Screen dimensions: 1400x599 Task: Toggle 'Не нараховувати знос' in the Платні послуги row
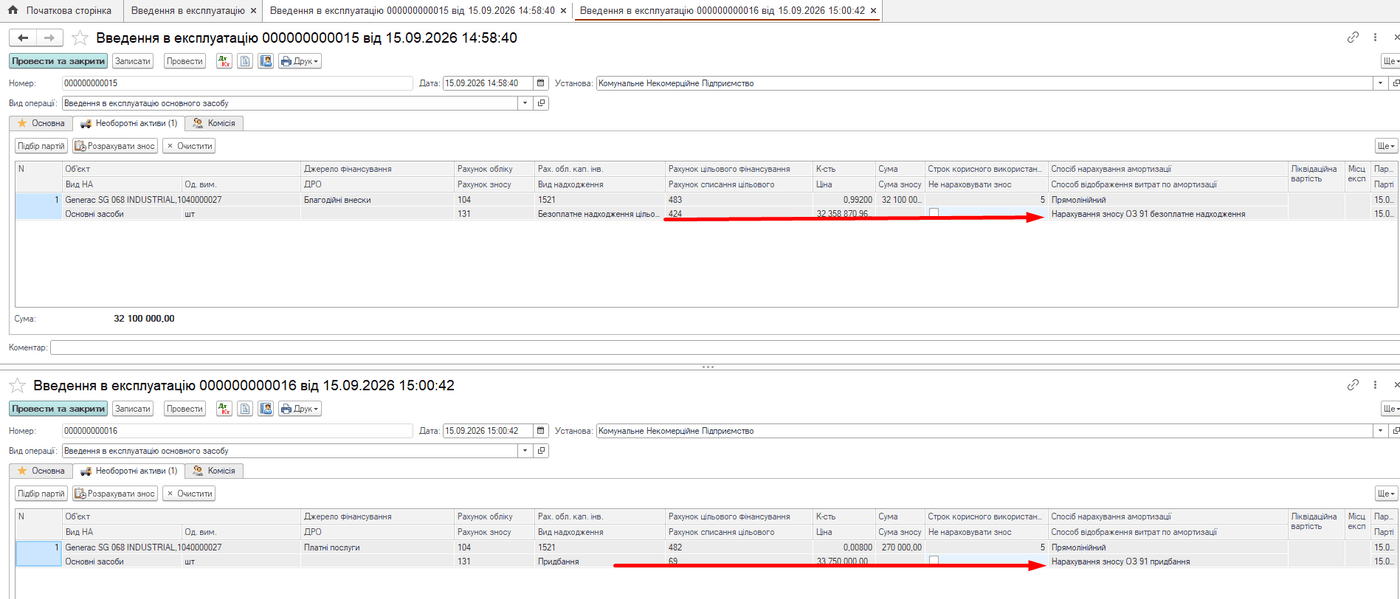point(934,561)
